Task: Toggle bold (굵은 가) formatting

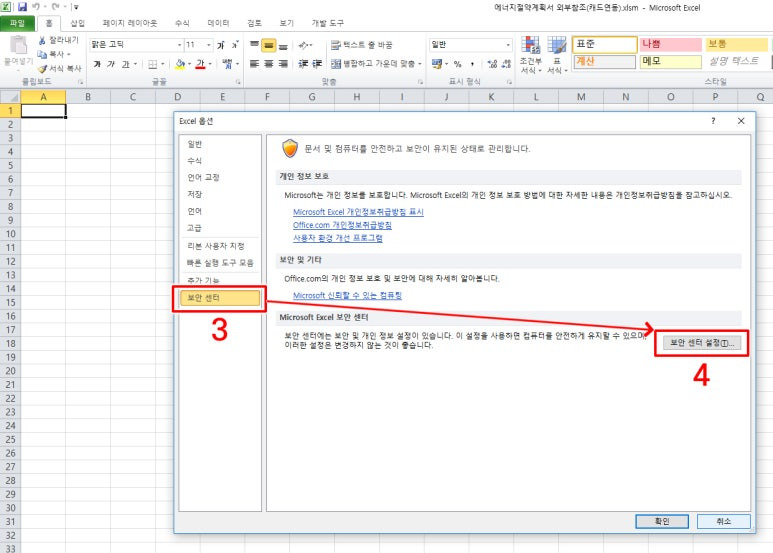Action: click(x=97, y=64)
